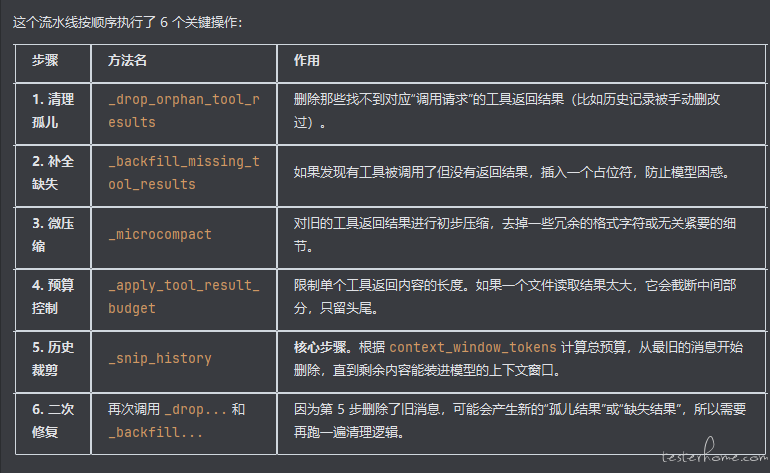This screenshot has width=770, height=473.
Task: Click the "作用" column header
Action: tap(306, 61)
